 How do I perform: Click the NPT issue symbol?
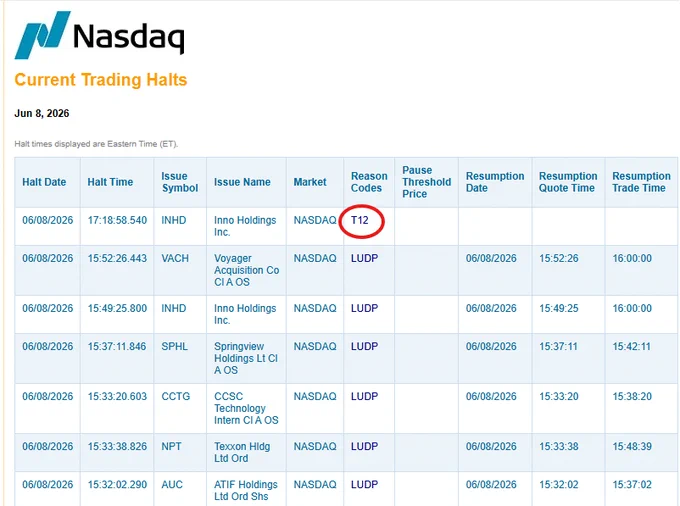point(171,447)
